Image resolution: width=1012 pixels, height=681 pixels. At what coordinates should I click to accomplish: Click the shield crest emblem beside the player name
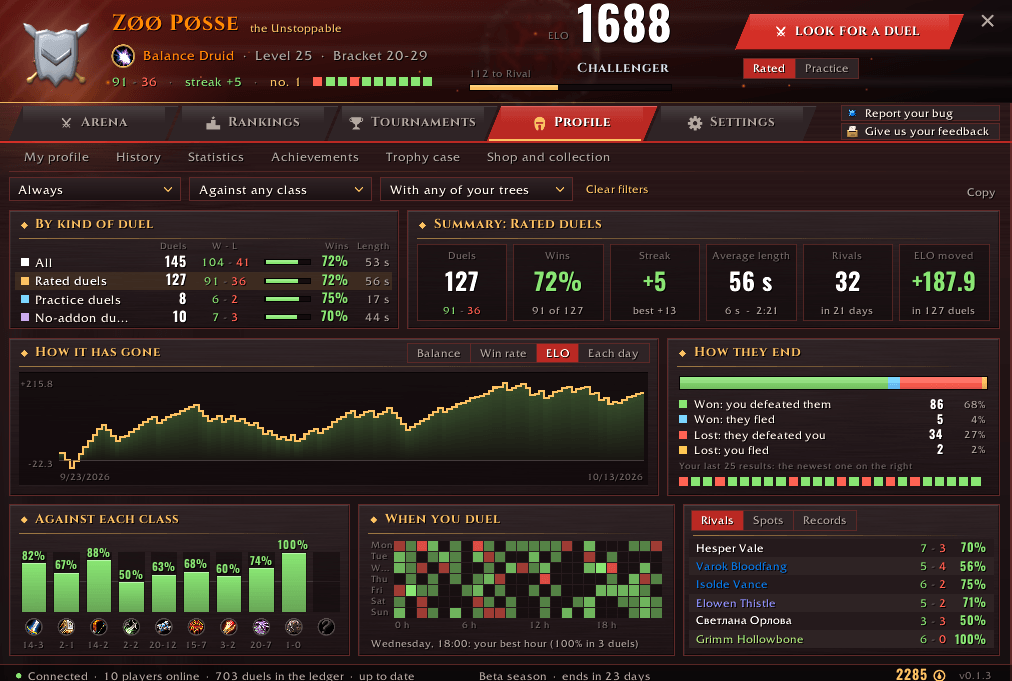point(56,53)
